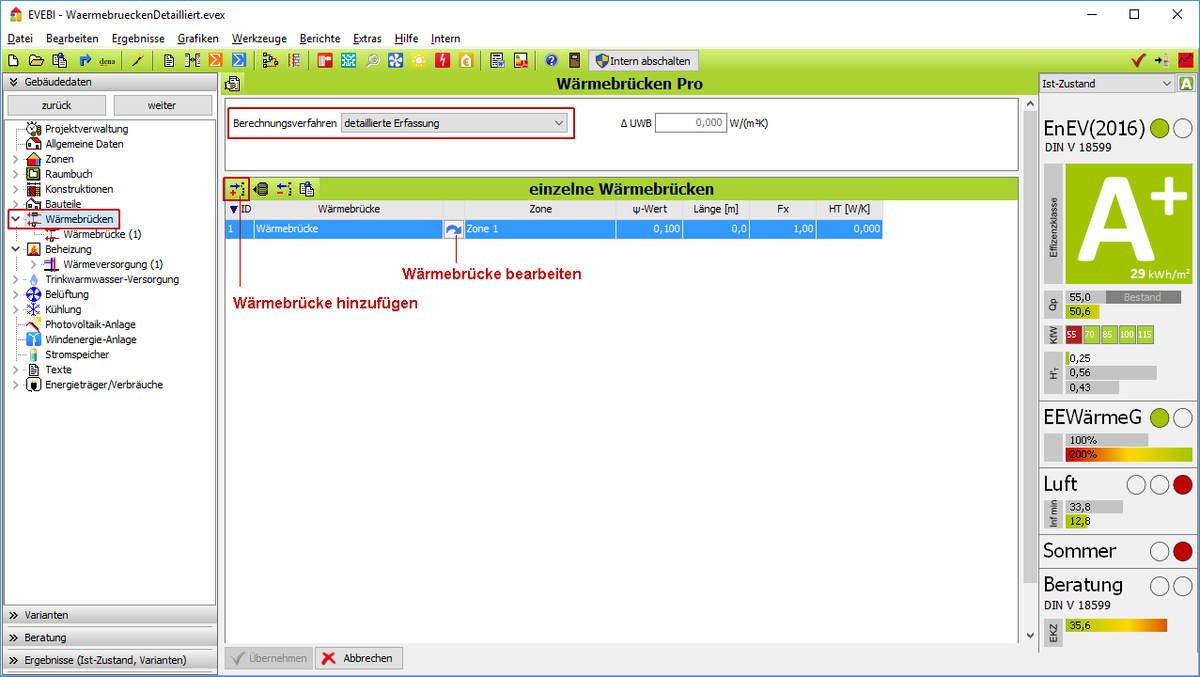Click the red checkmark icon top right

click(1138, 61)
